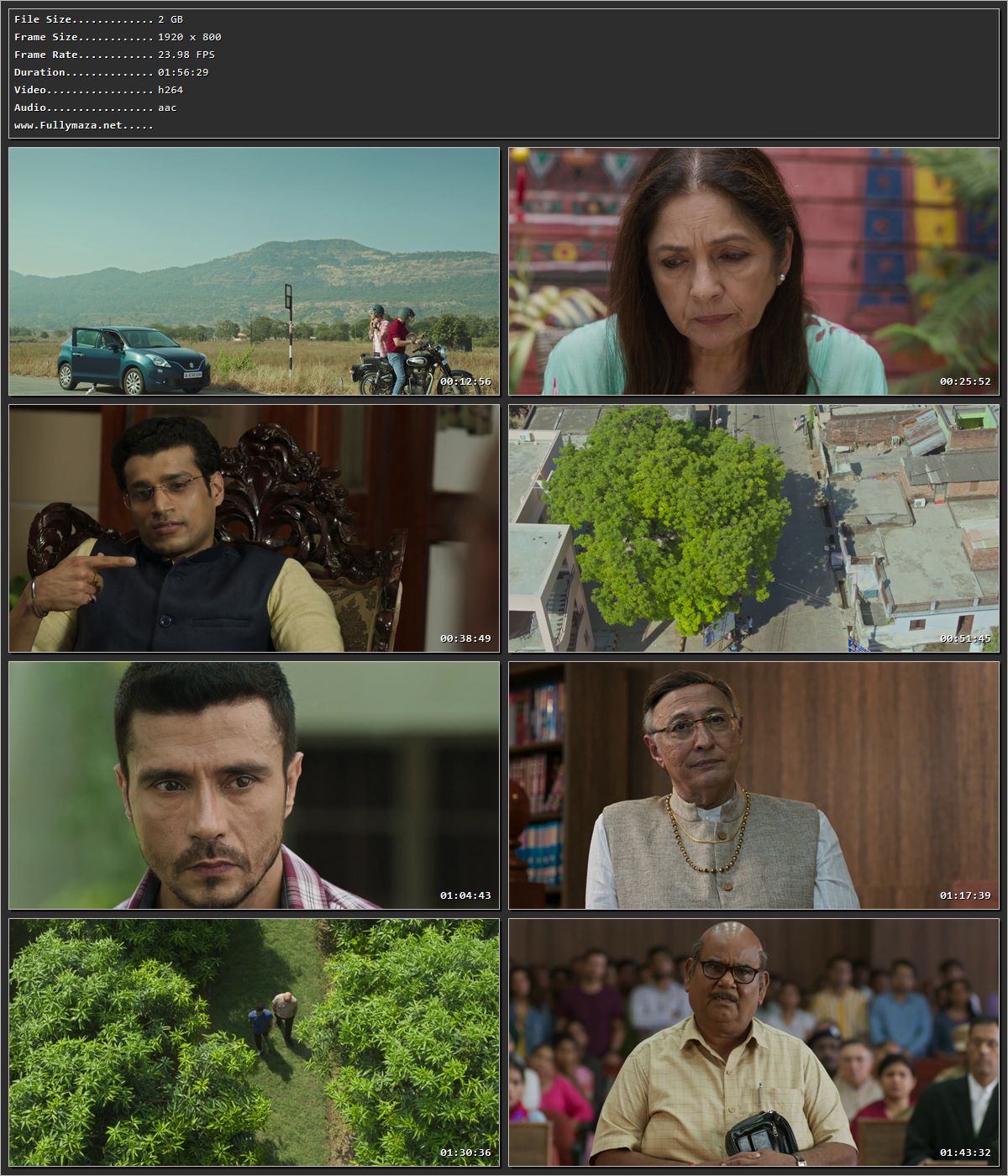Click the 00:25:52 timestamp label
1008x1176 pixels.
point(965,381)
